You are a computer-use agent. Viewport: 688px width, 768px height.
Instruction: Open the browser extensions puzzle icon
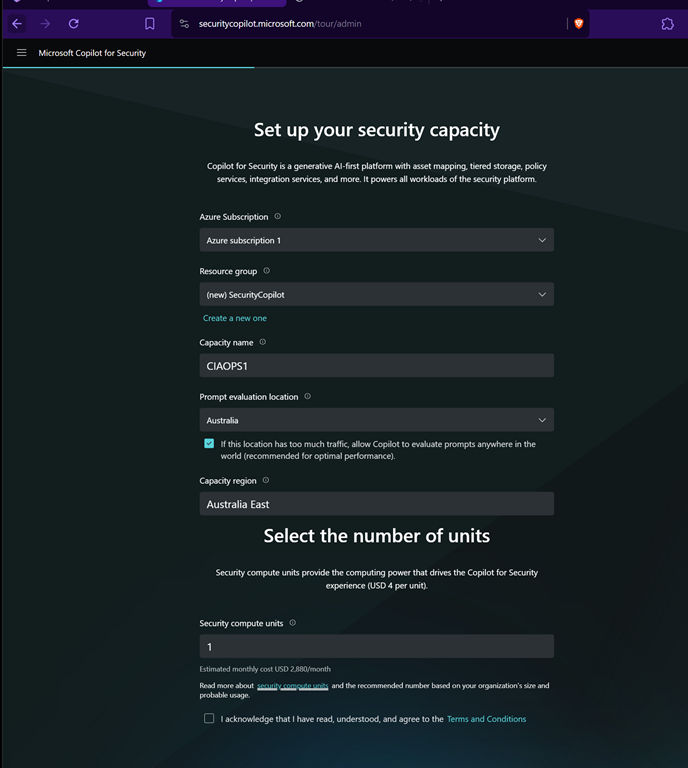(x=667, y=23)
